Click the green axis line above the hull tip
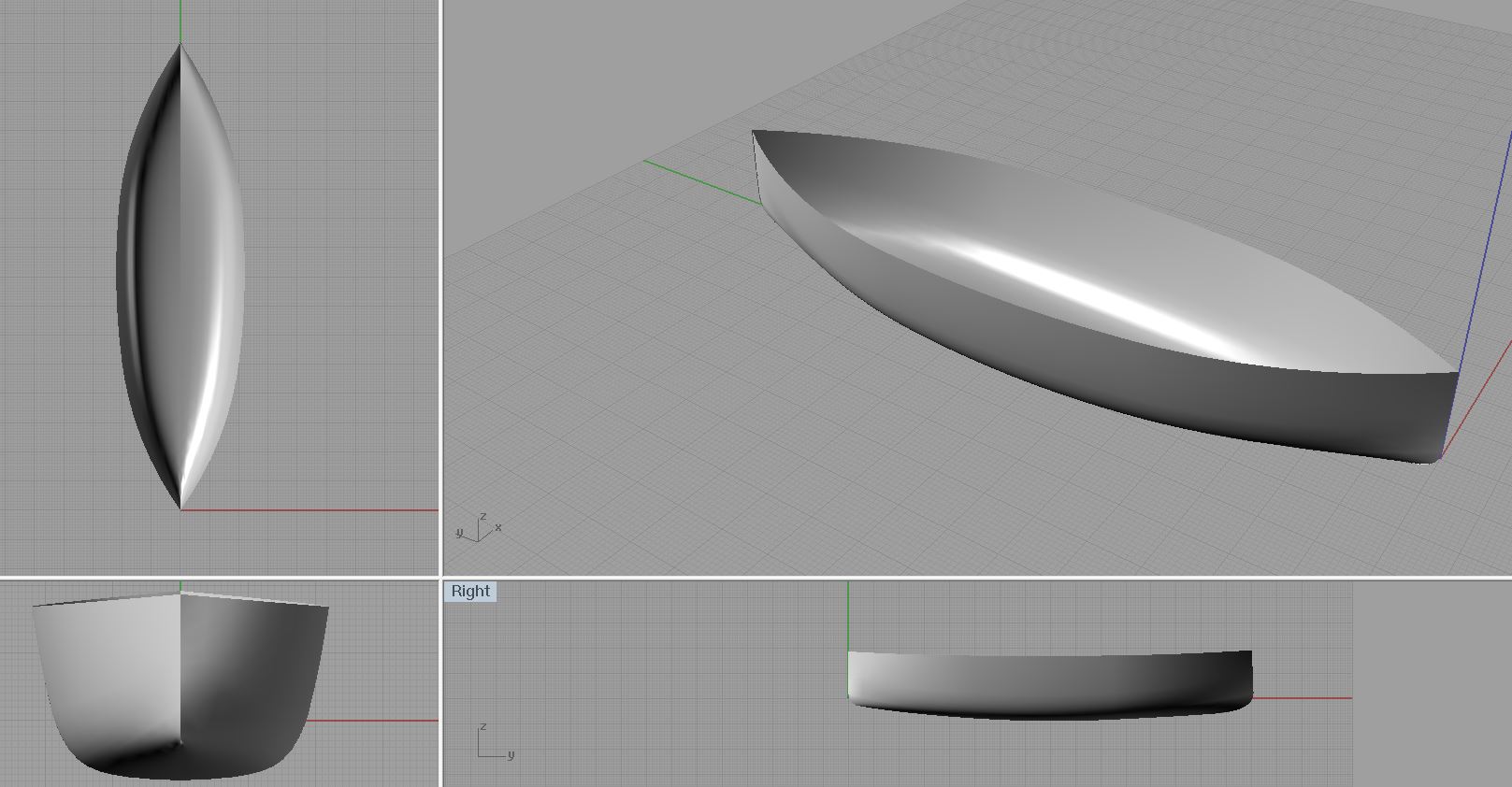Image resolution: width=1512 pixels, height=787 pixels. pyautogui.click(x=180, y=21)
